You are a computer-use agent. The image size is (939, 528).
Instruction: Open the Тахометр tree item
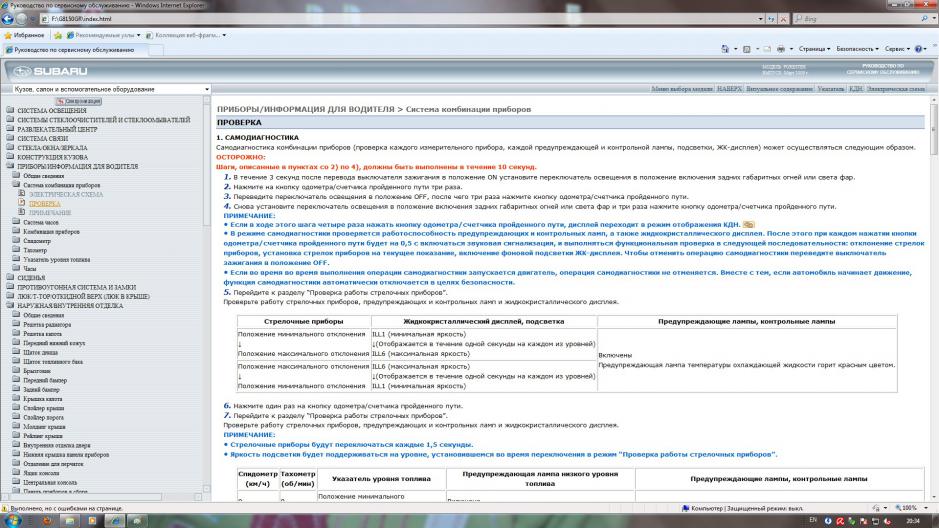35,250
